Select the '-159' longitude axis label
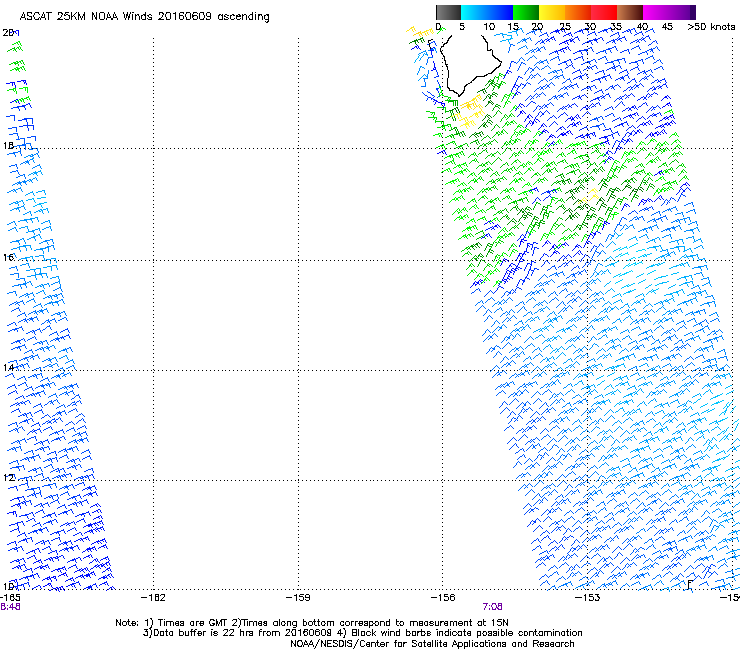The image size is (740, 650). pos(298,598)
